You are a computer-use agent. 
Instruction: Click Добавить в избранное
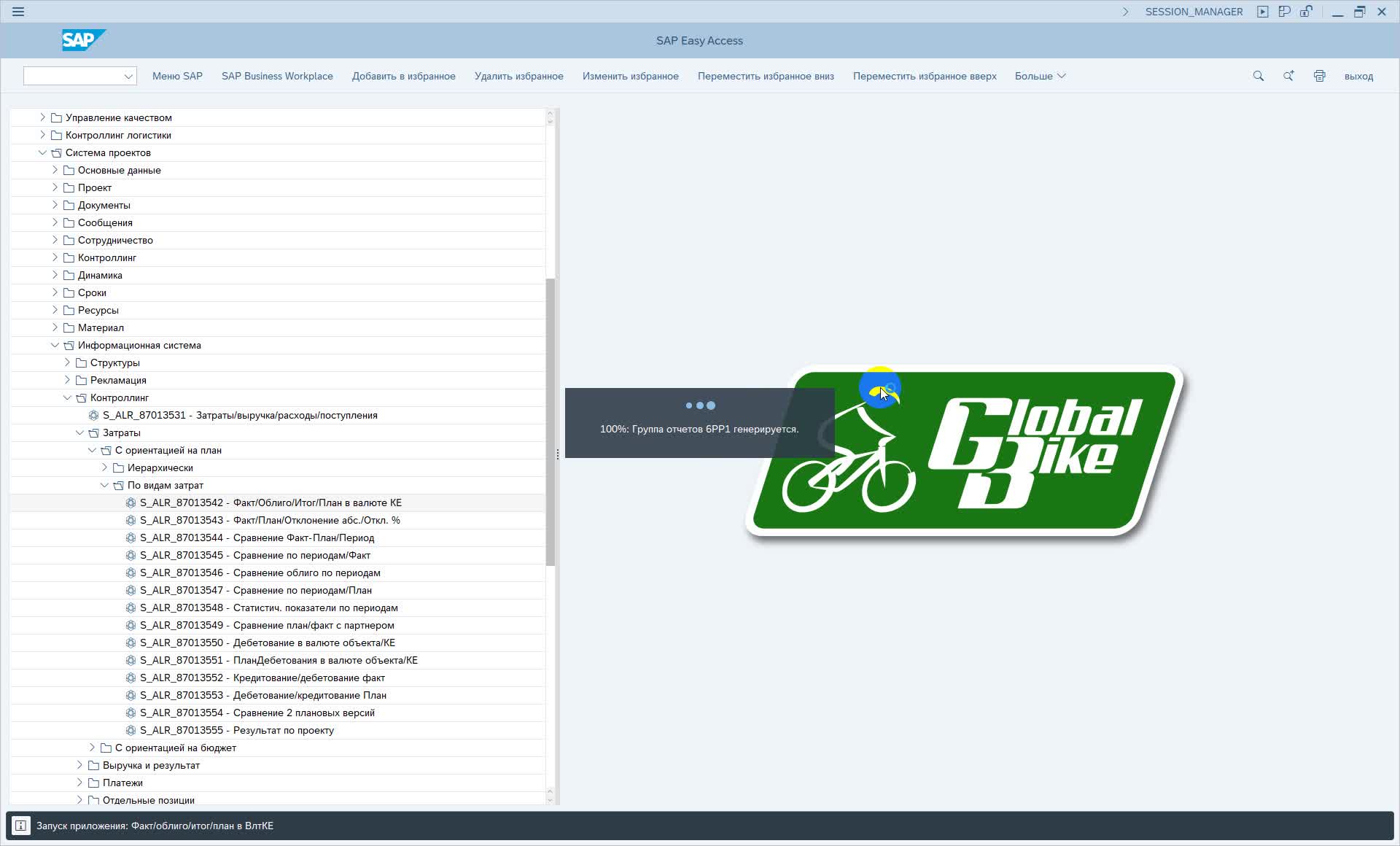[x=403, y=76]
